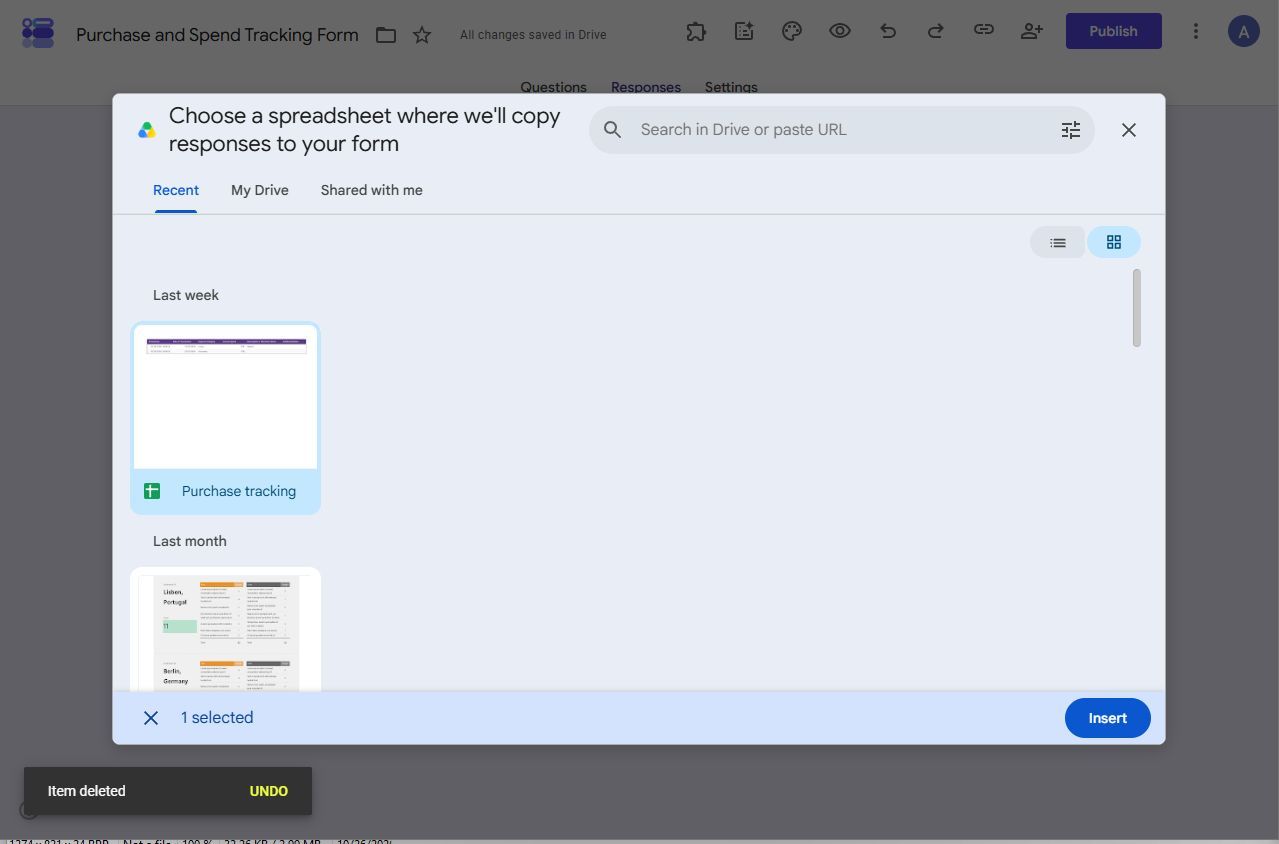Open the more options three-dot menu
This screenshot has height=844, width=1279.
tap(1195, 31)
